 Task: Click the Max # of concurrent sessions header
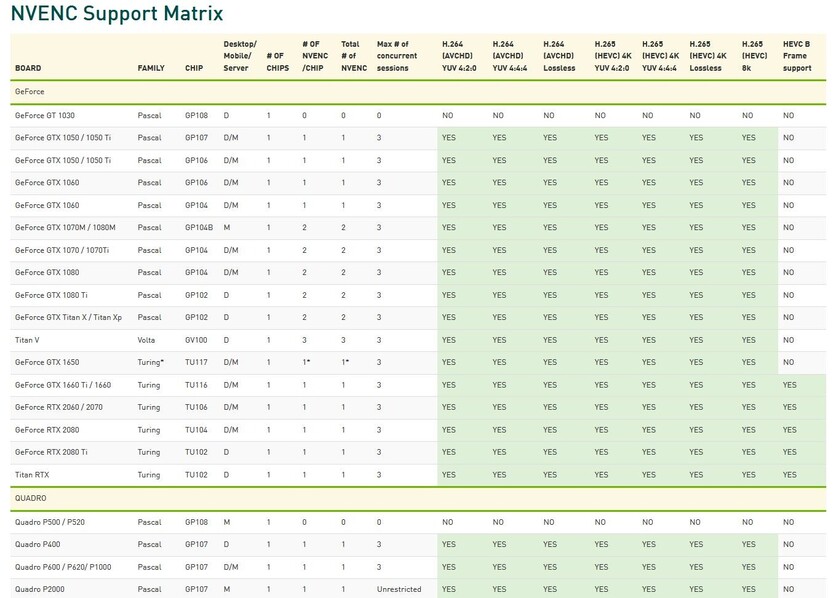click(397, 56)
